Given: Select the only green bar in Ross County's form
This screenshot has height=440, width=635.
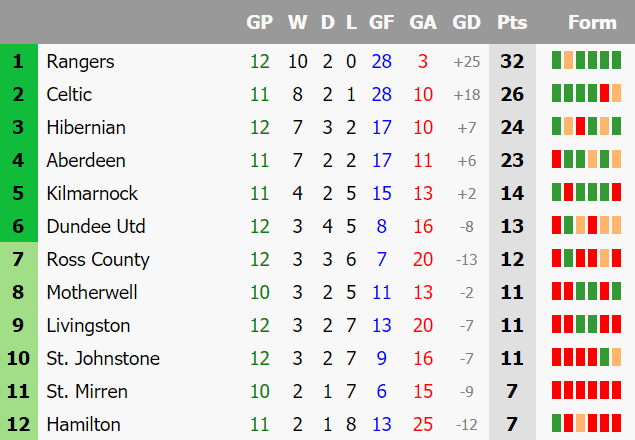Looking at the screenshot, I should (568, 258).
